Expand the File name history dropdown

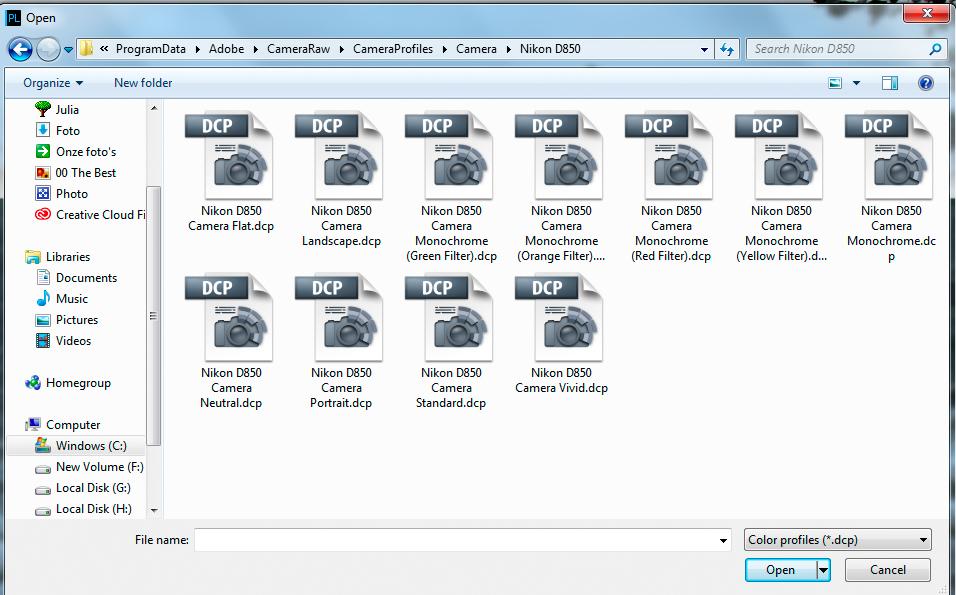[723, 540]
